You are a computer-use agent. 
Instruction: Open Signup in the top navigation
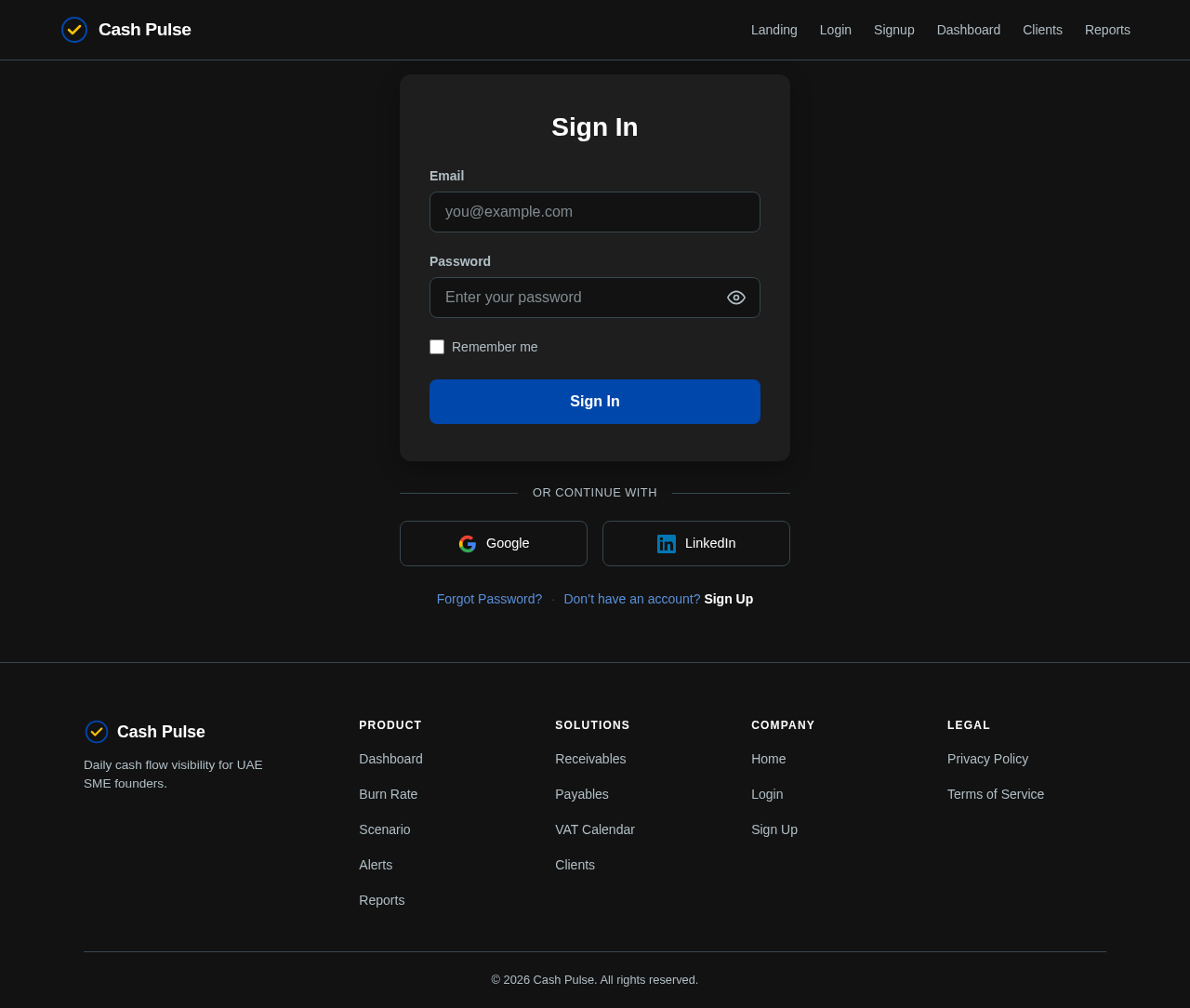tap(894, 30)
